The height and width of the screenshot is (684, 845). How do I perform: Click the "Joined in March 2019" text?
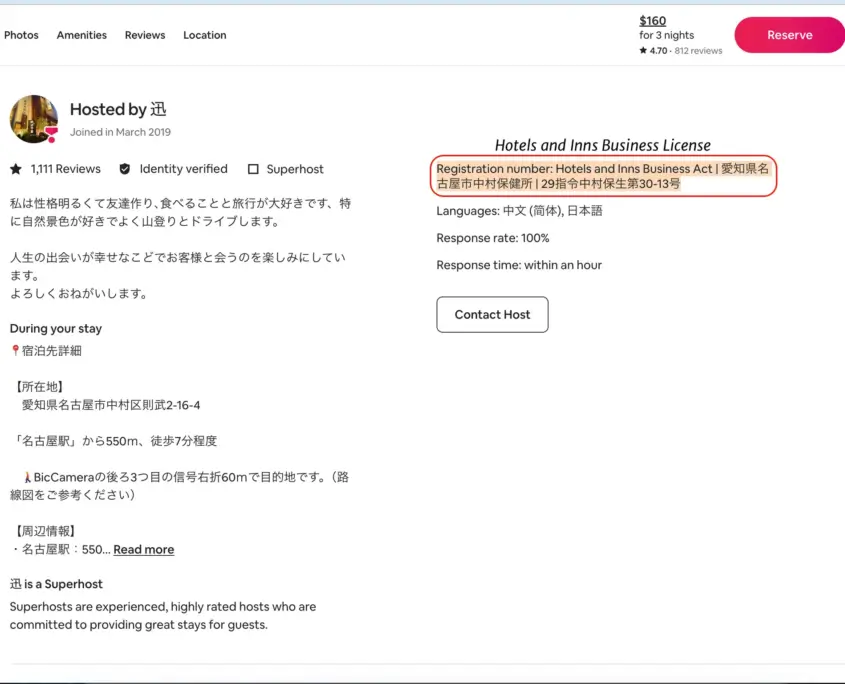[x=120, y=132]
